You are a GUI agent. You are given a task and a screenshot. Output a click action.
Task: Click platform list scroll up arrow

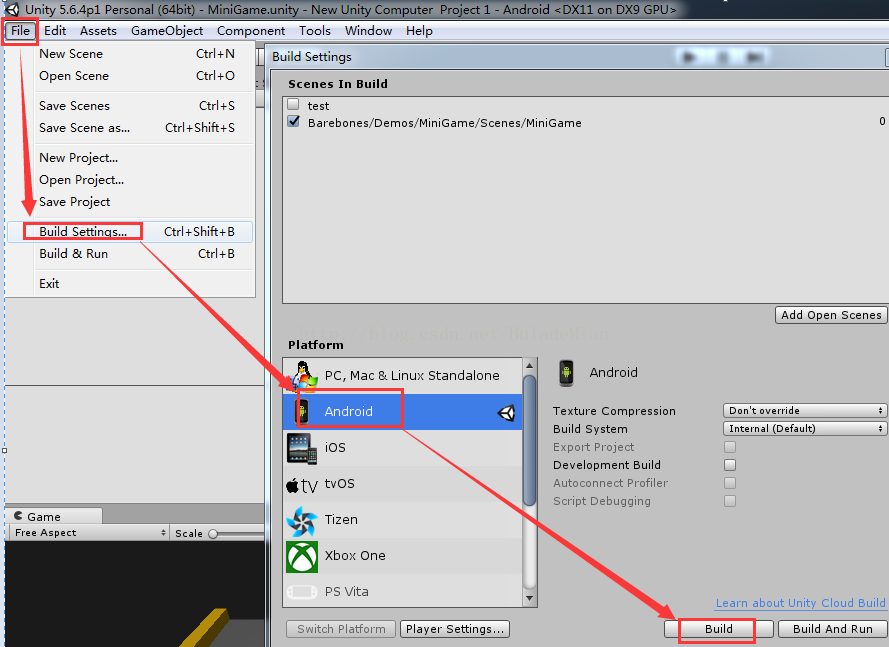(530, 366)
